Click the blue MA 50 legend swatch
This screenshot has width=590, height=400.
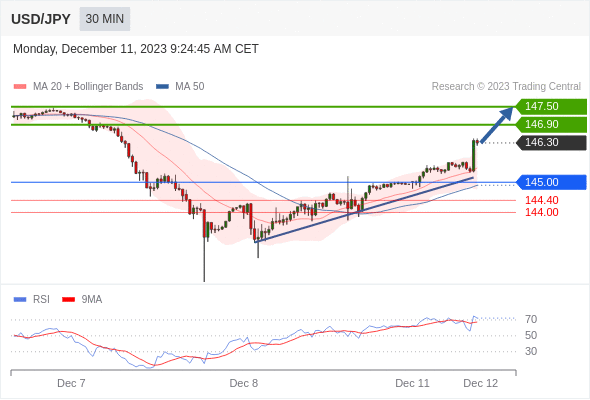[163, 87]
